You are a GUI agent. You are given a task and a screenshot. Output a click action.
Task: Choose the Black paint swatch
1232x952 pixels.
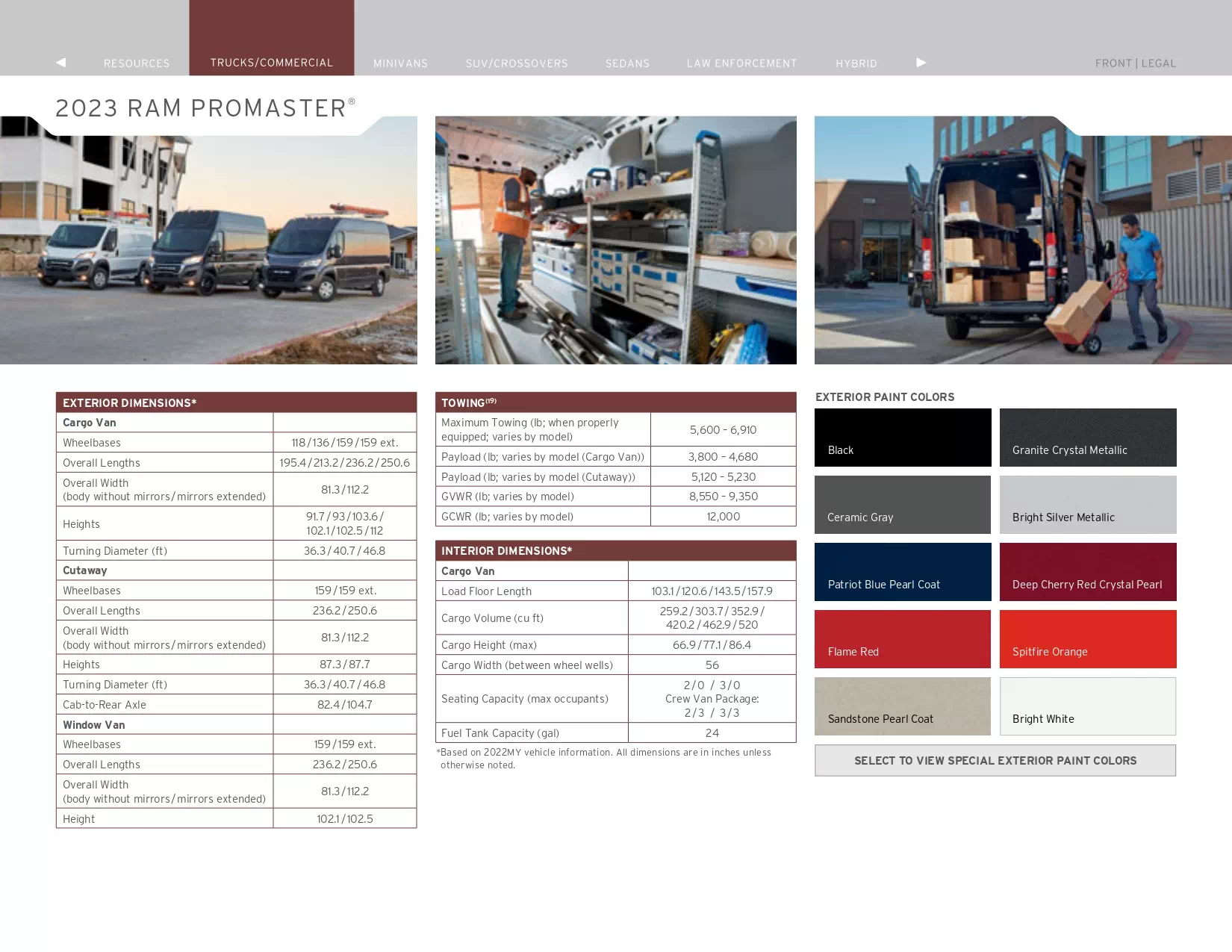903,438
